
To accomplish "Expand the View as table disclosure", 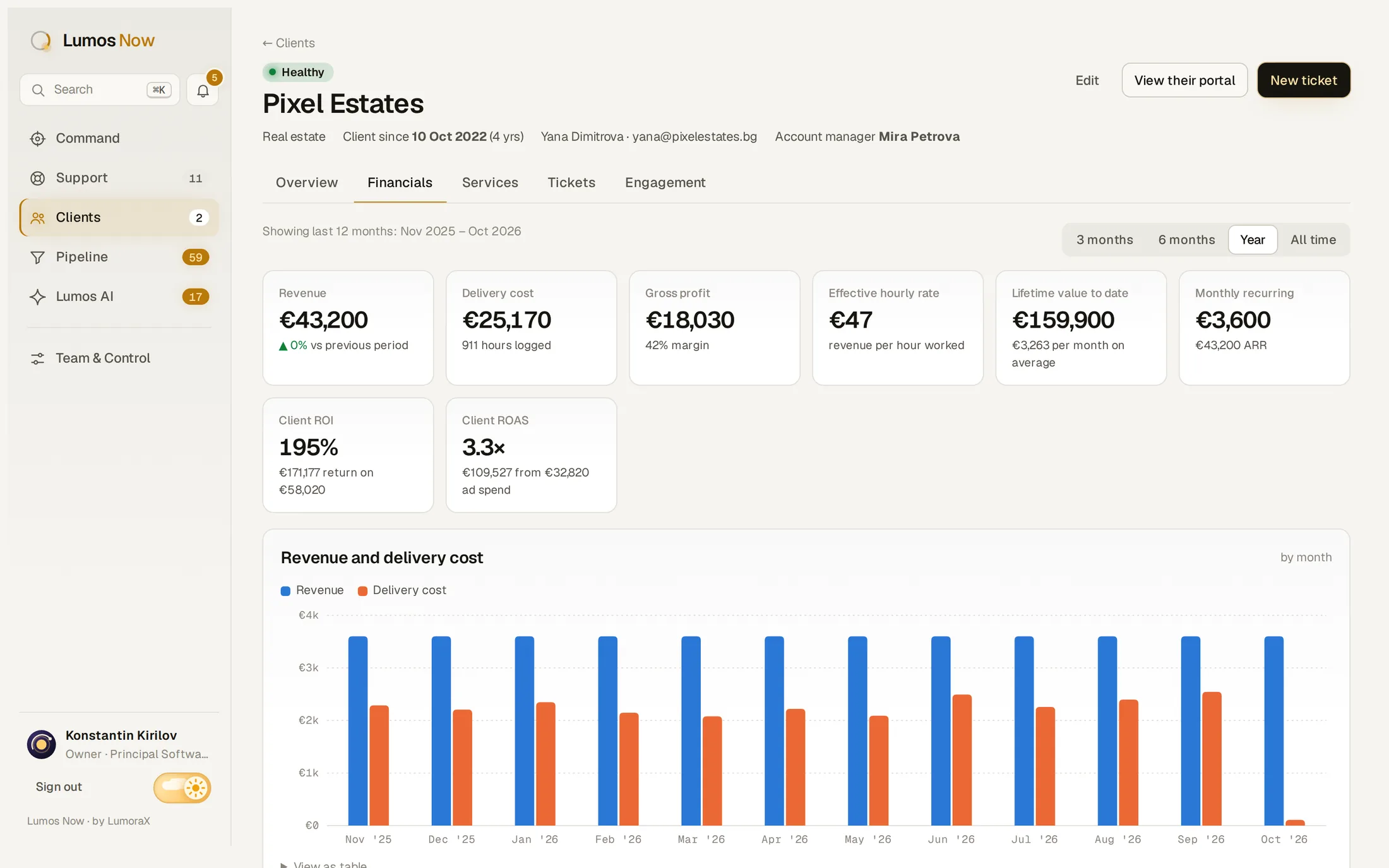I will click(x=324, y=863).
